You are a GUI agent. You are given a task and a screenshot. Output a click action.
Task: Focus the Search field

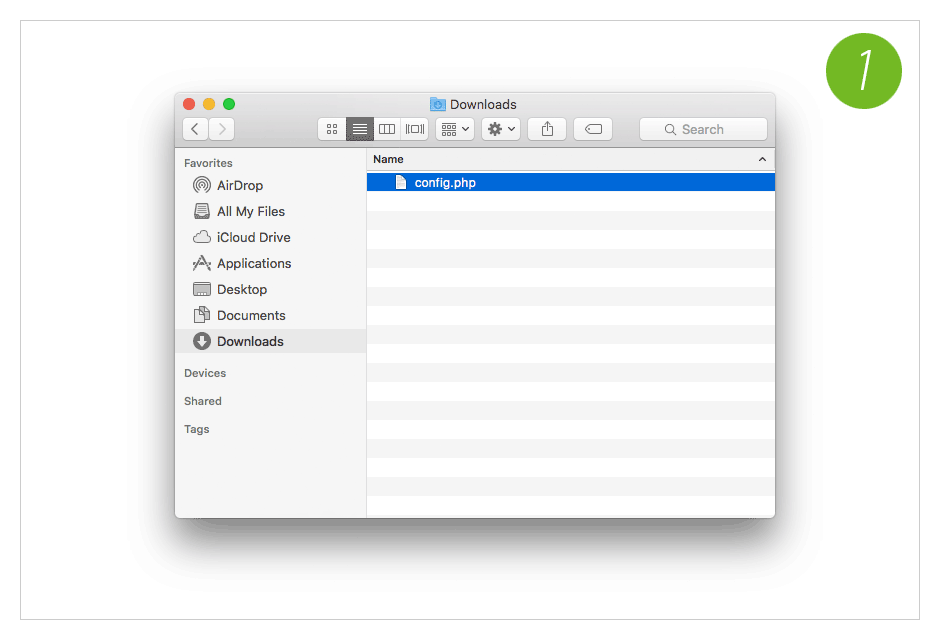[703, 129]
